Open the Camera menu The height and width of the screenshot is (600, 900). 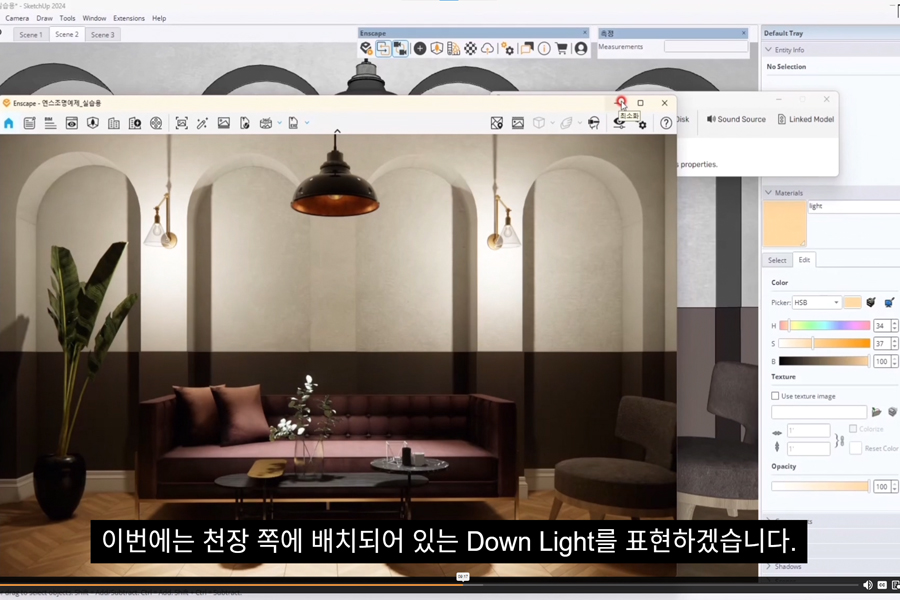pyautogui.click(x=17, y=18)
